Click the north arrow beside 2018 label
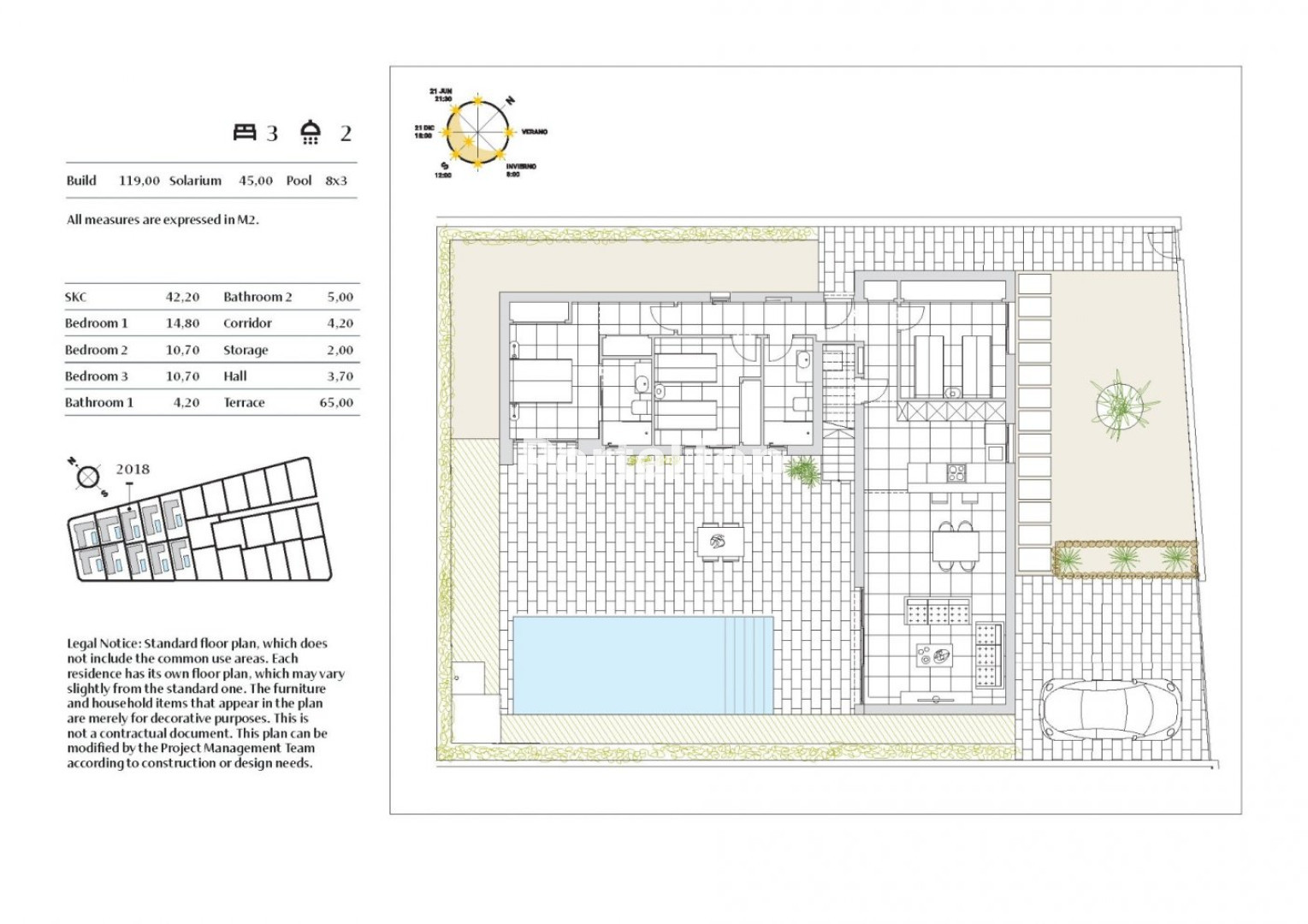 coord(86,477)
